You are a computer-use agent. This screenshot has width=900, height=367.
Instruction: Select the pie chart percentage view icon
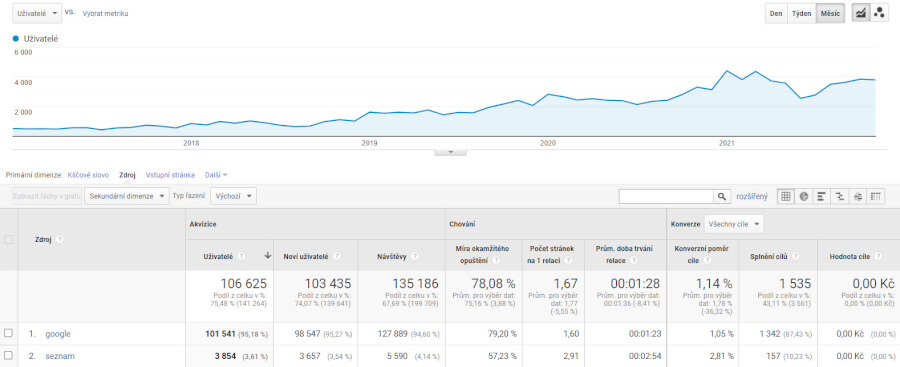tap(804, 196)
